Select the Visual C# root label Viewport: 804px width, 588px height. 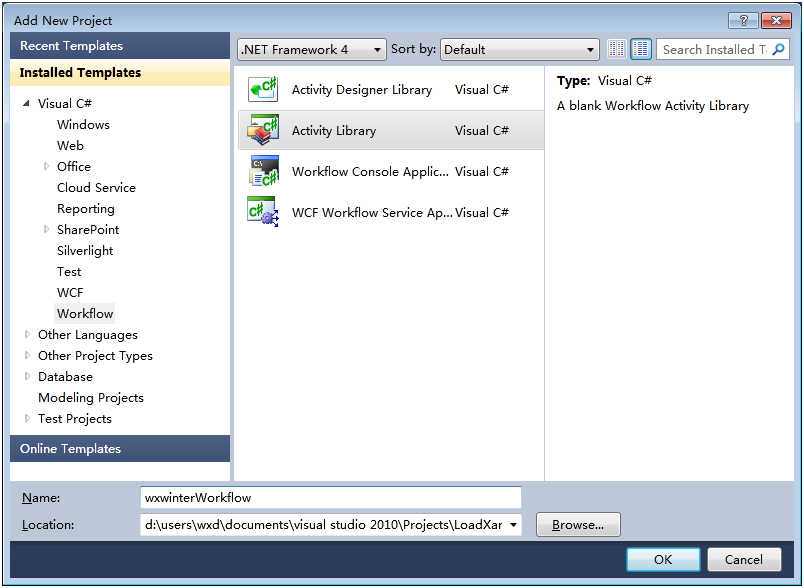(x=65, y=104)
